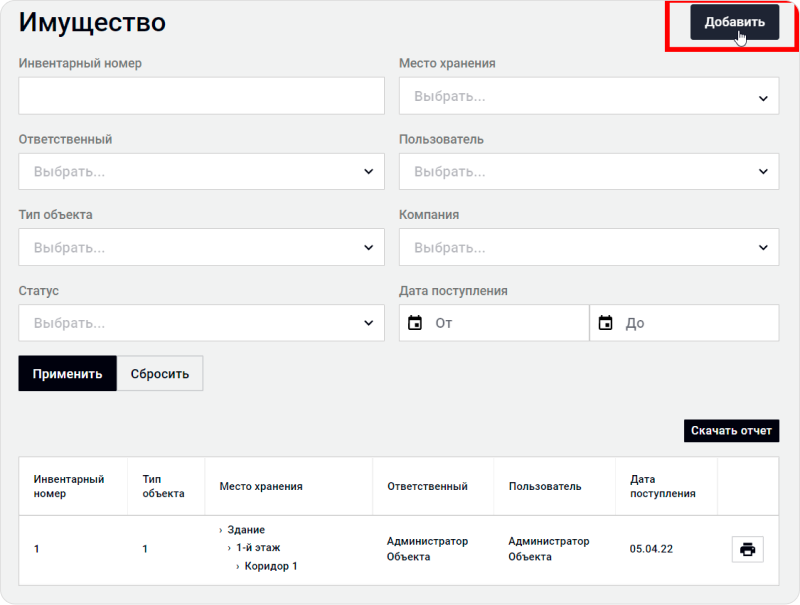Click the 'Ответственный' column header
The height and width of the screenshot is (605, 800).
[x=427, y=486]
